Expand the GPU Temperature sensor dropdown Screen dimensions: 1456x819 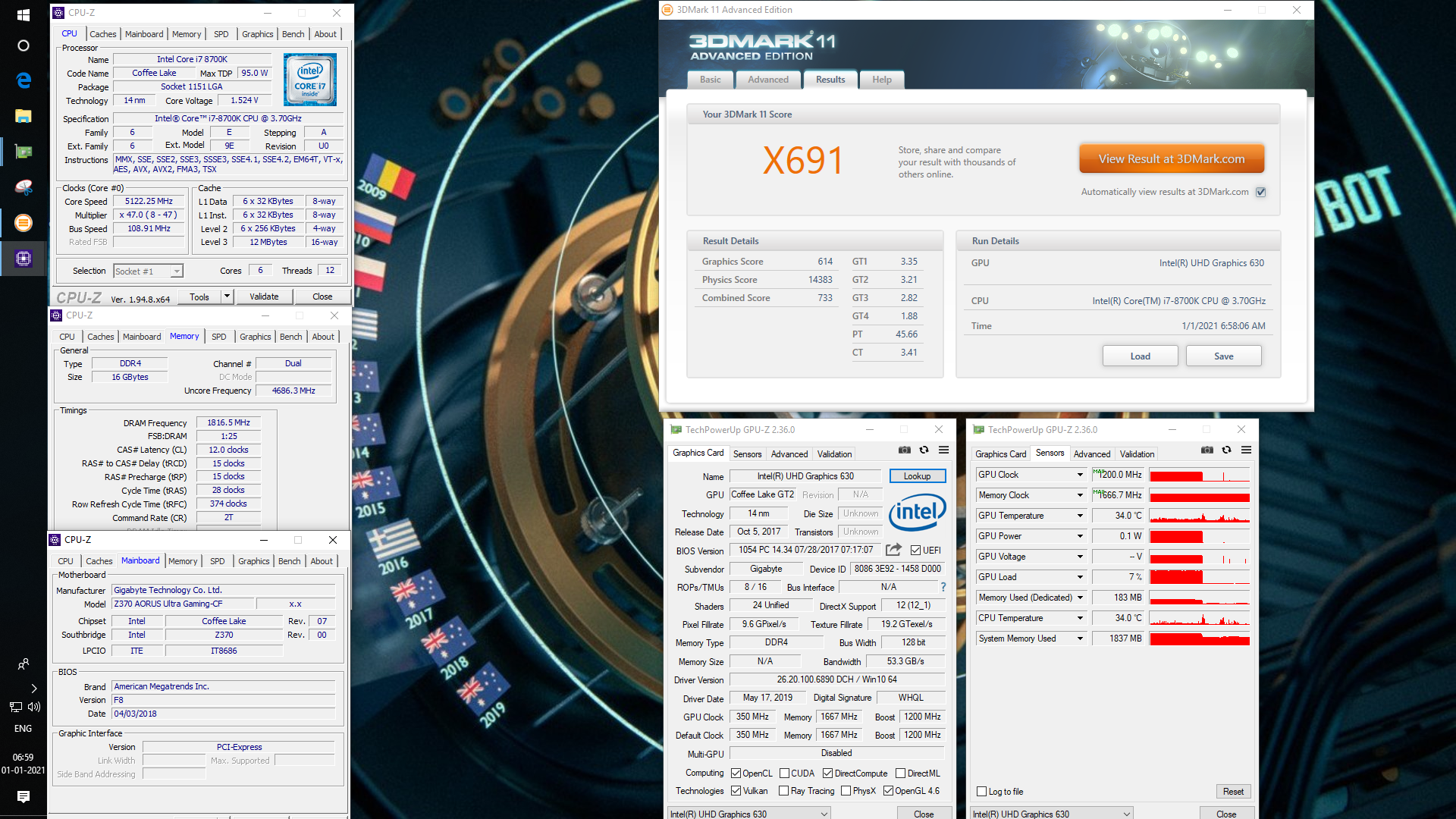[x=1080, y=516]
